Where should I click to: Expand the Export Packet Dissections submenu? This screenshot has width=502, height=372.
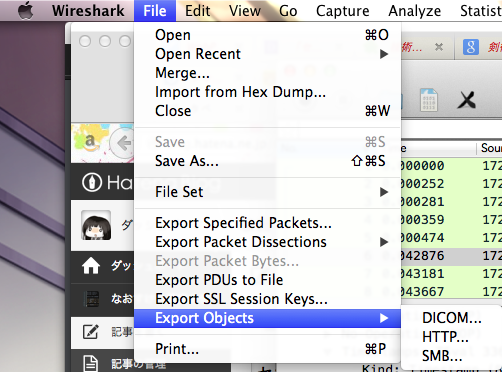(x=267, y=242)
